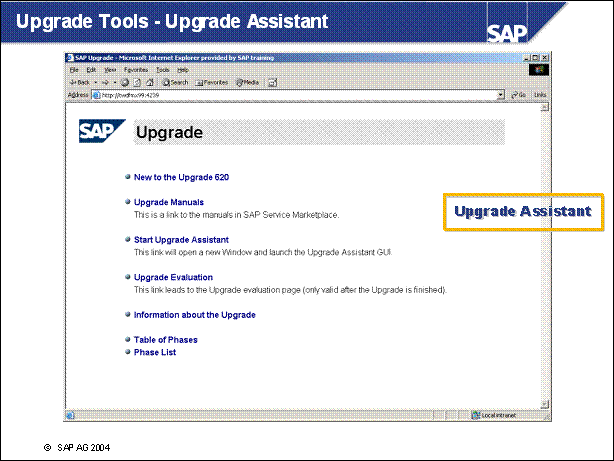Open the Search pane from toolbar
The width and height of the screenshot is (614, 461).
pos(175,82)
